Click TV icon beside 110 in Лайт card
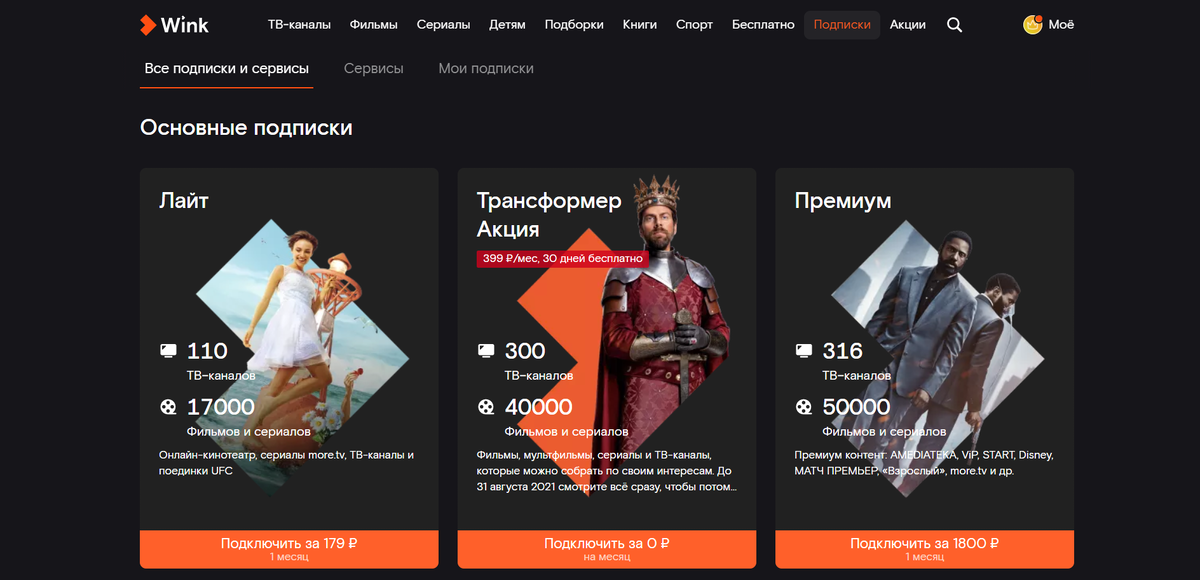 (x=168, y=351)
